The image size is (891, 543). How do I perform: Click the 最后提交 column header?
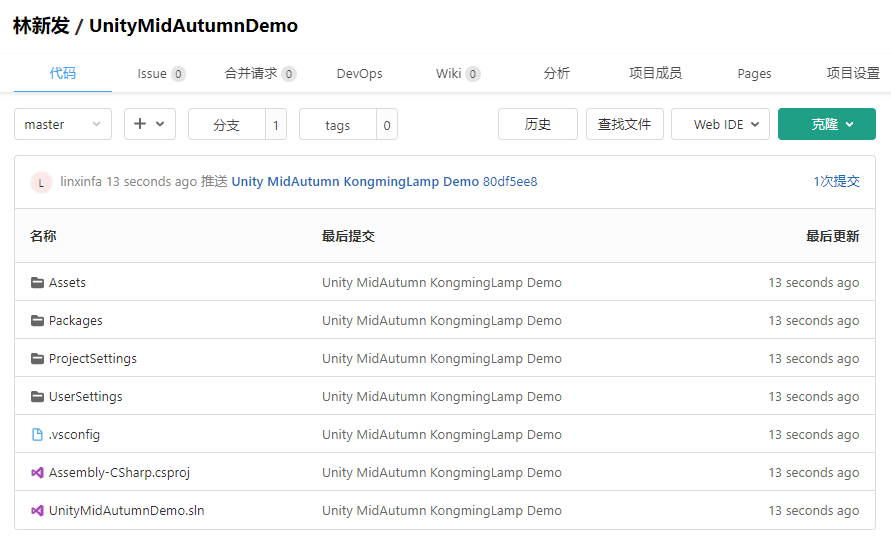[348, 236]
